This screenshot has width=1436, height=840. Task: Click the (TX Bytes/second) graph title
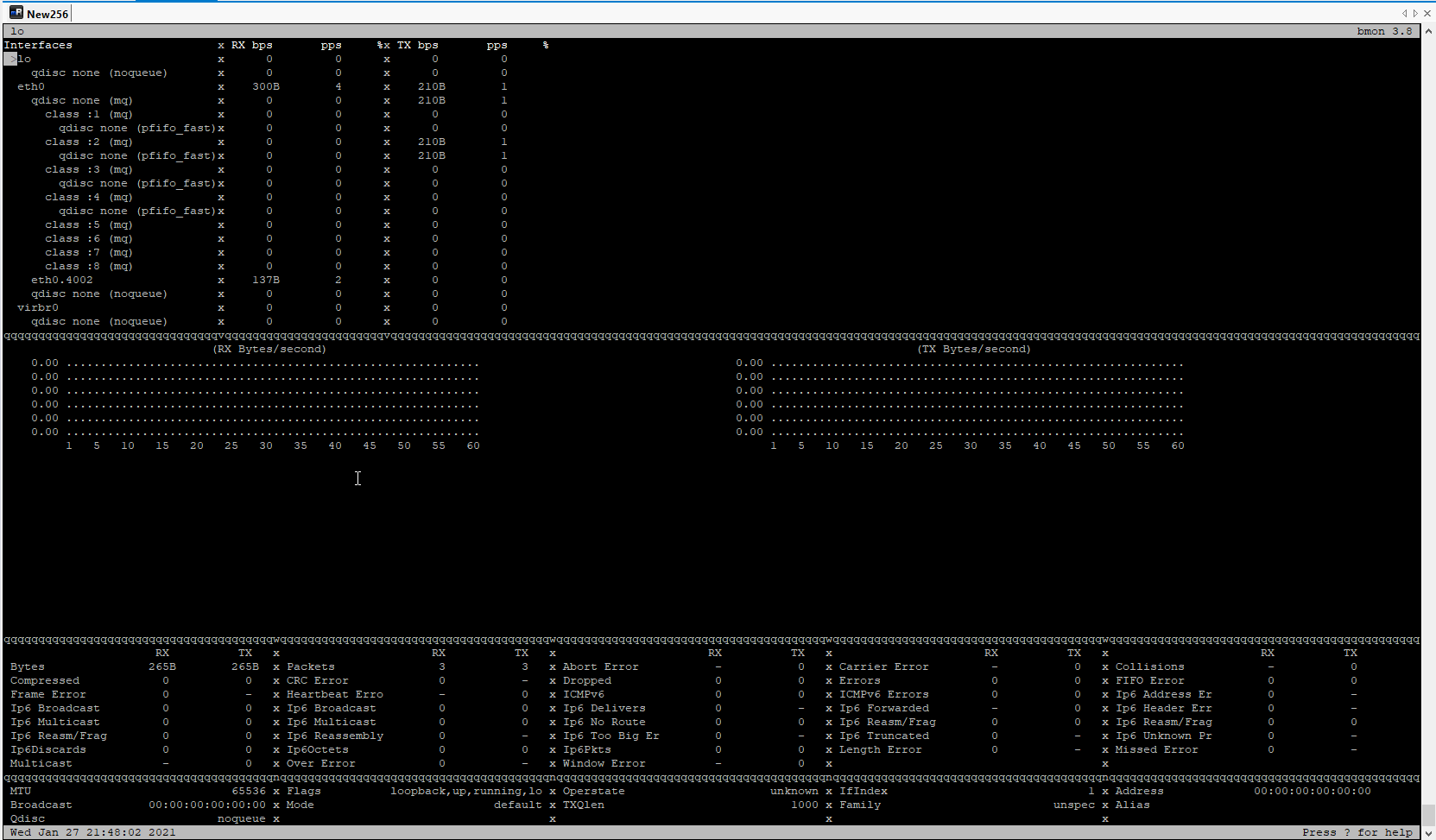coord(974,349)
